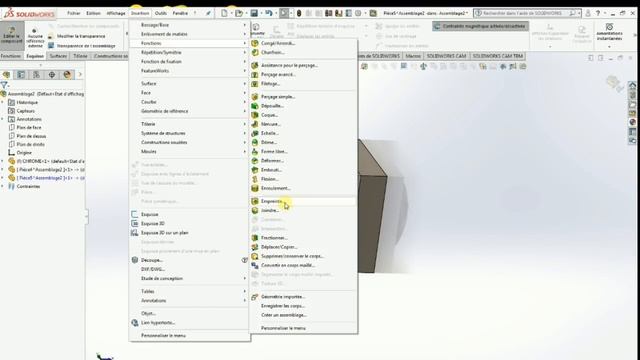Click Personnaliser le menu in Fonctions submenu
Image resolution: width=640 pixels, height=360 pixels.
click(283, 328)
